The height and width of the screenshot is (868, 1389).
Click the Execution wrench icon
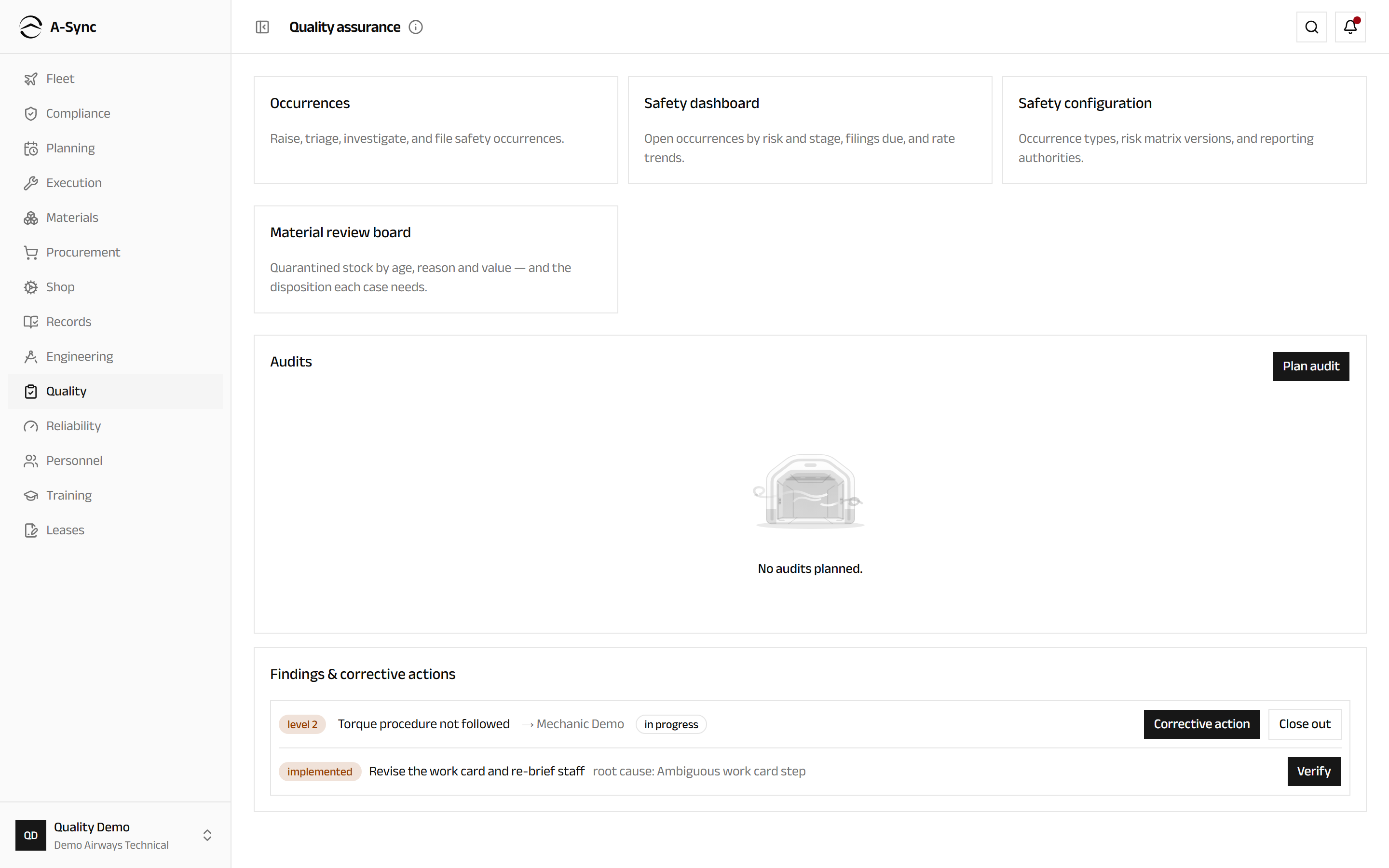pyautogui.click(x=31, y=183)
